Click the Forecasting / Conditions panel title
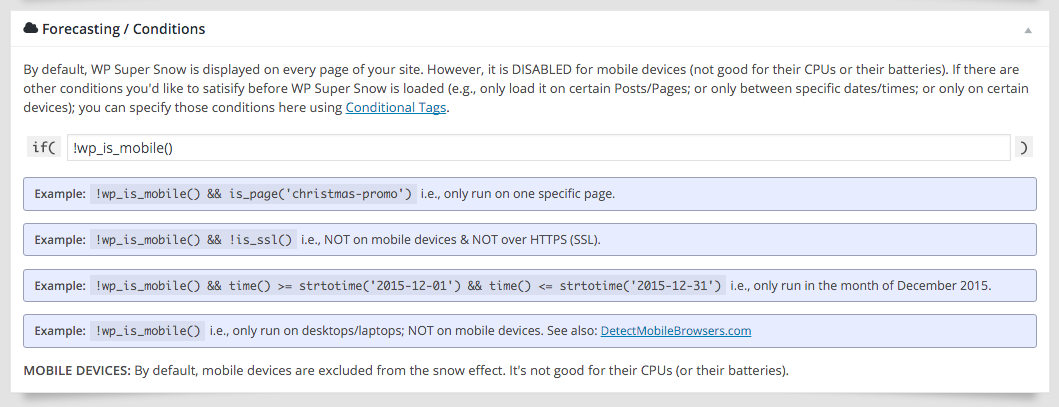The height and width of the screenshot is (407, 1059). click(x=123, y=29)
